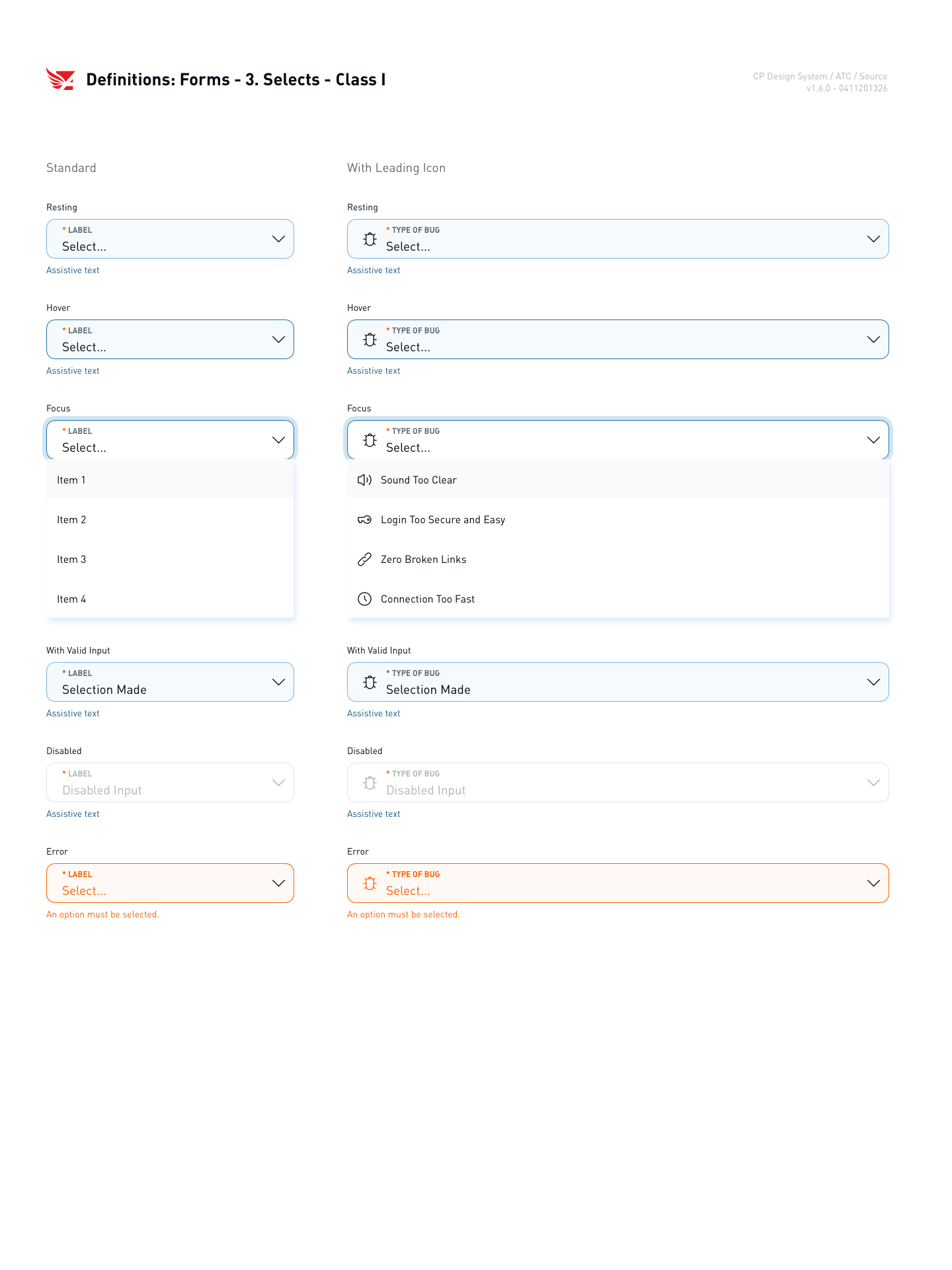Click the page title Definitions: Forms

pos(236,79)
